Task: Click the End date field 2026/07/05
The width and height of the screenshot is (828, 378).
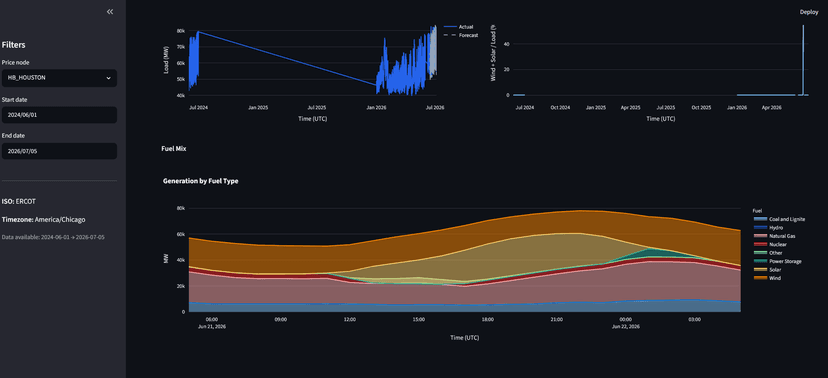Action: pyautogui.click(x=59, y=151)
